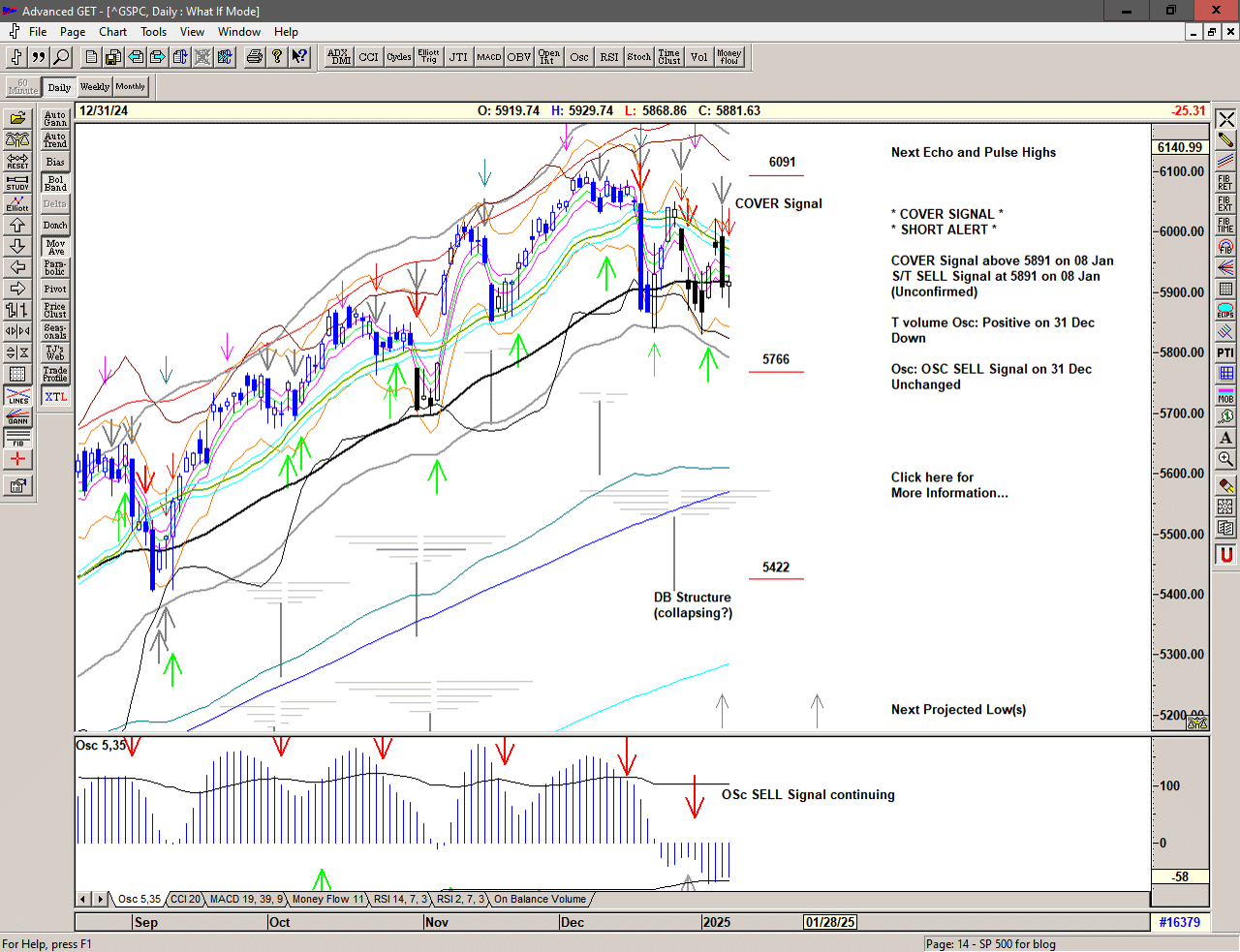Click the Print icon in toolbar

[255, 57]
